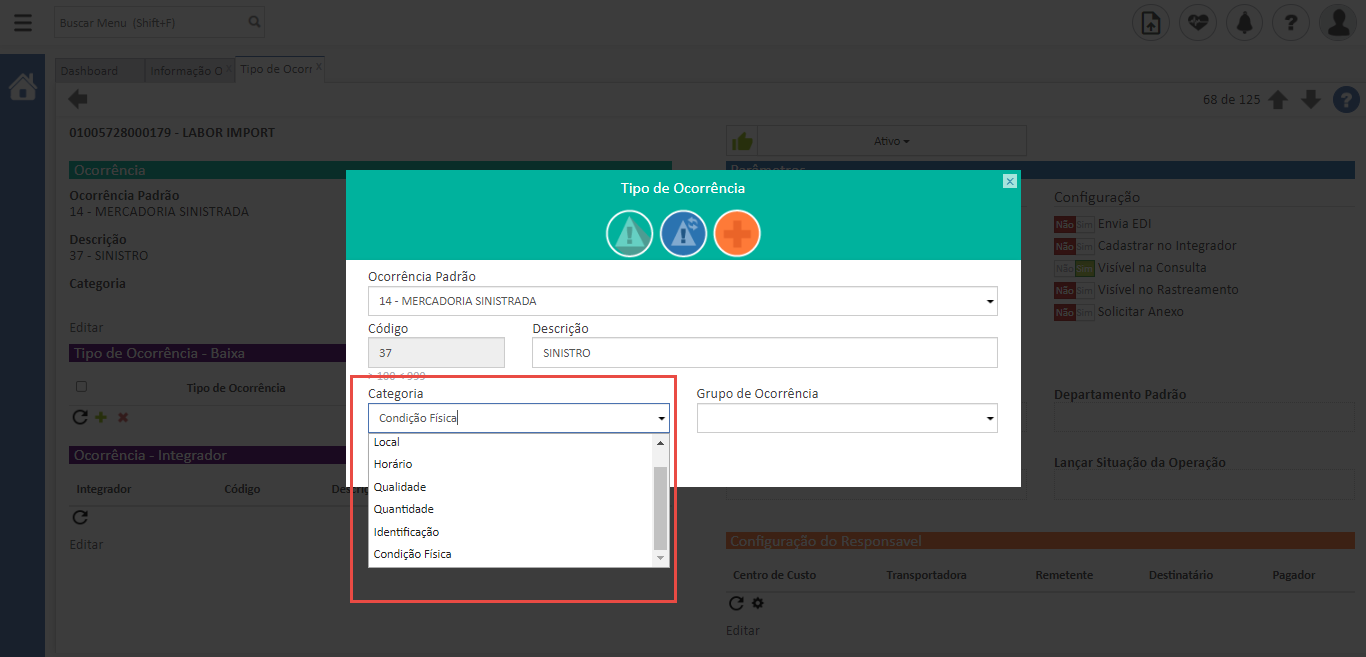This screenshot has height=657, width=1366.
Task: Choose Horário from the Categoria list
Action: click(x=511, y=464)
